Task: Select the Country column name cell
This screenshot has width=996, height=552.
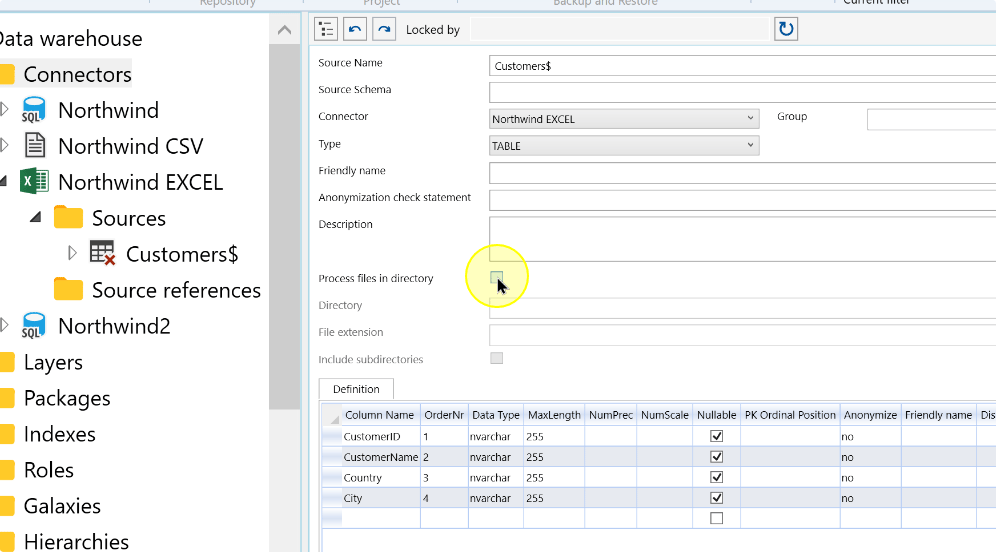Action: click(x=380, y=478)
